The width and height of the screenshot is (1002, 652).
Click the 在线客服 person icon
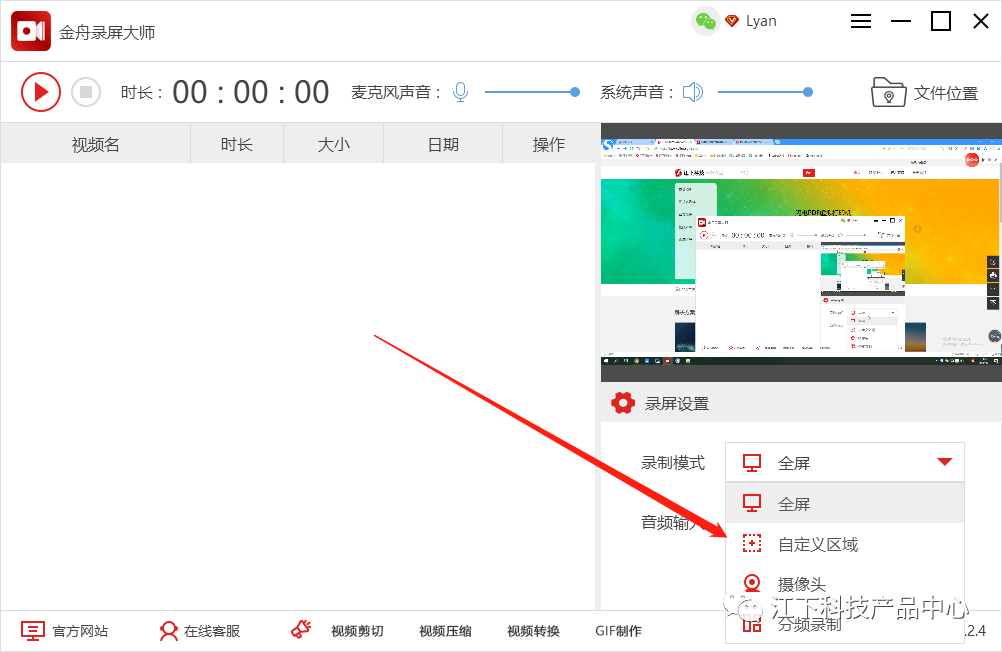tap(169, 631)
